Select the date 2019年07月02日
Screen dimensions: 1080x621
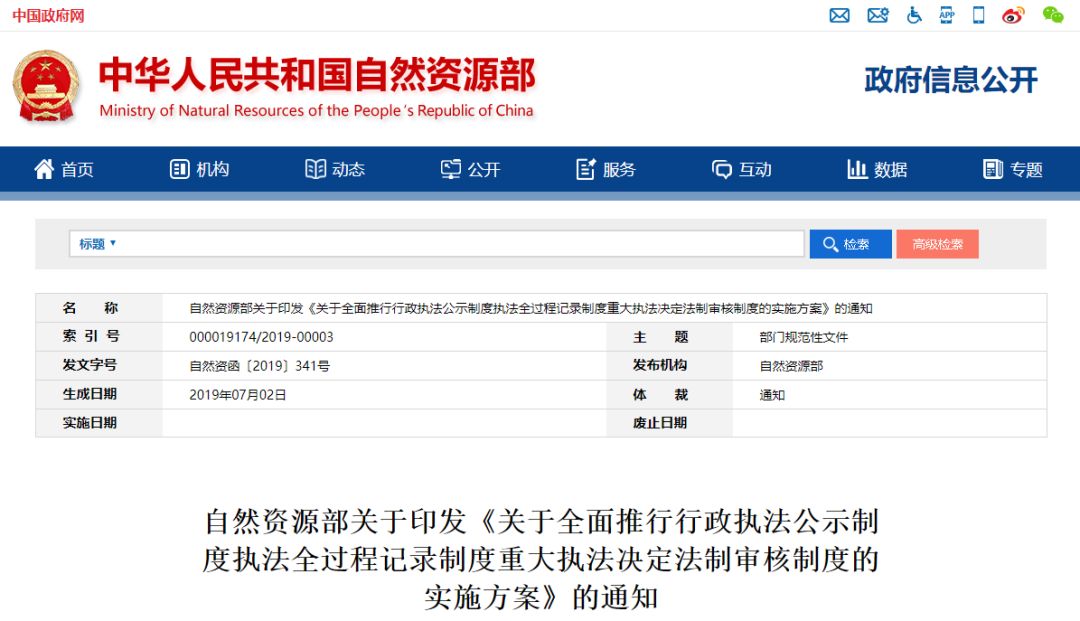point(238,395)
